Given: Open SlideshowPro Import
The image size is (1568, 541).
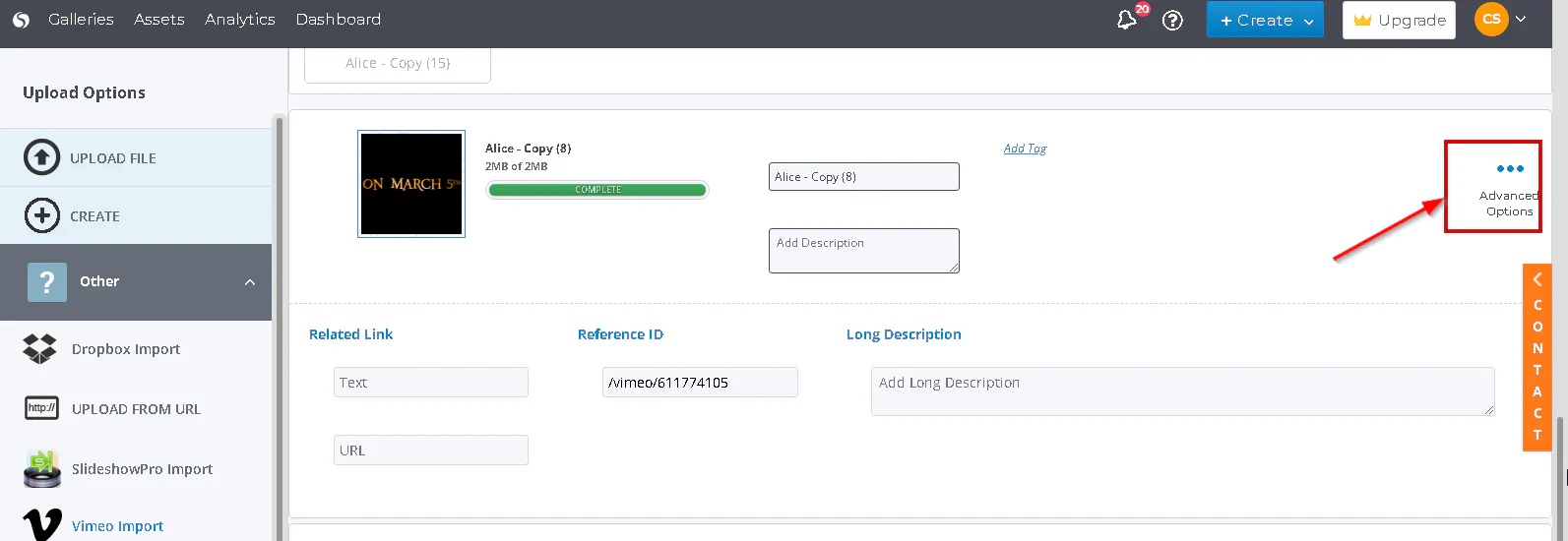Looking at the screenshot, I should click(142, 469).
